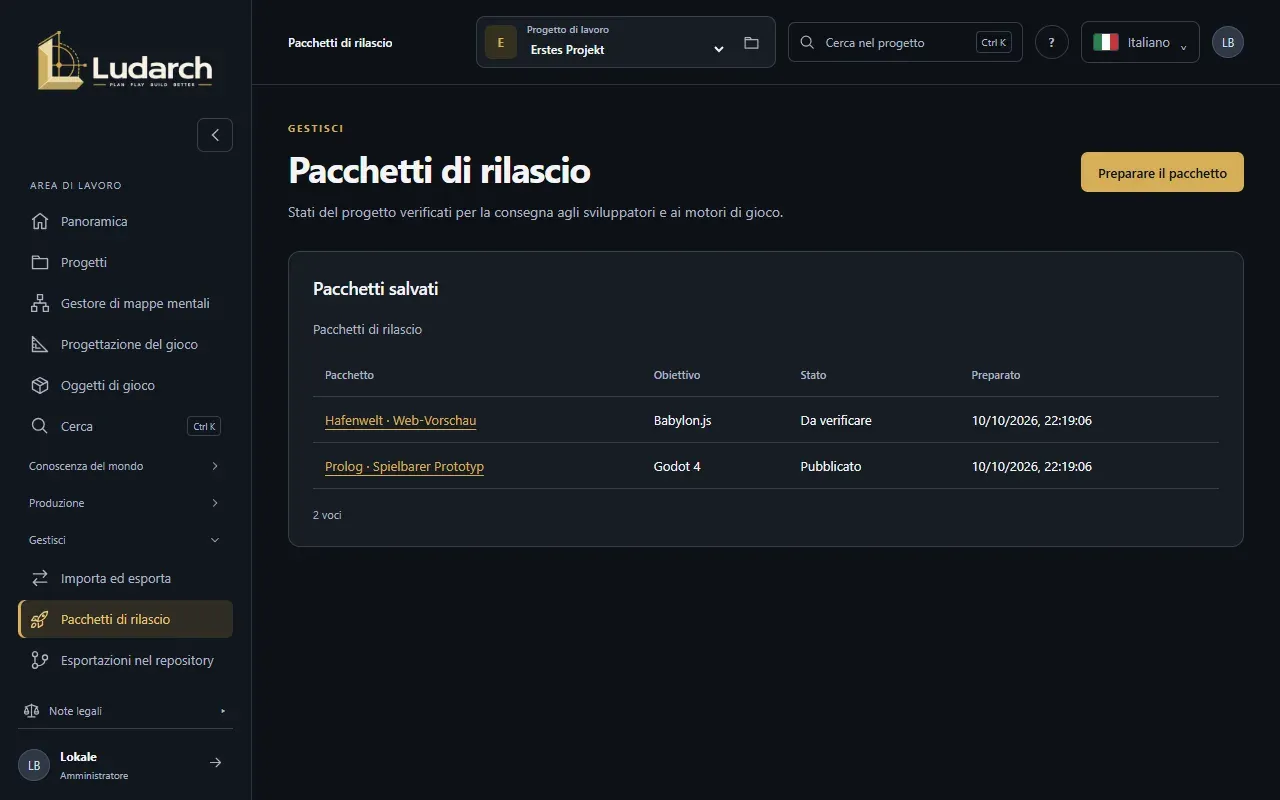Go to Panoramica in the sidebar
The image size is (1280, 800).
coord(125,221)
